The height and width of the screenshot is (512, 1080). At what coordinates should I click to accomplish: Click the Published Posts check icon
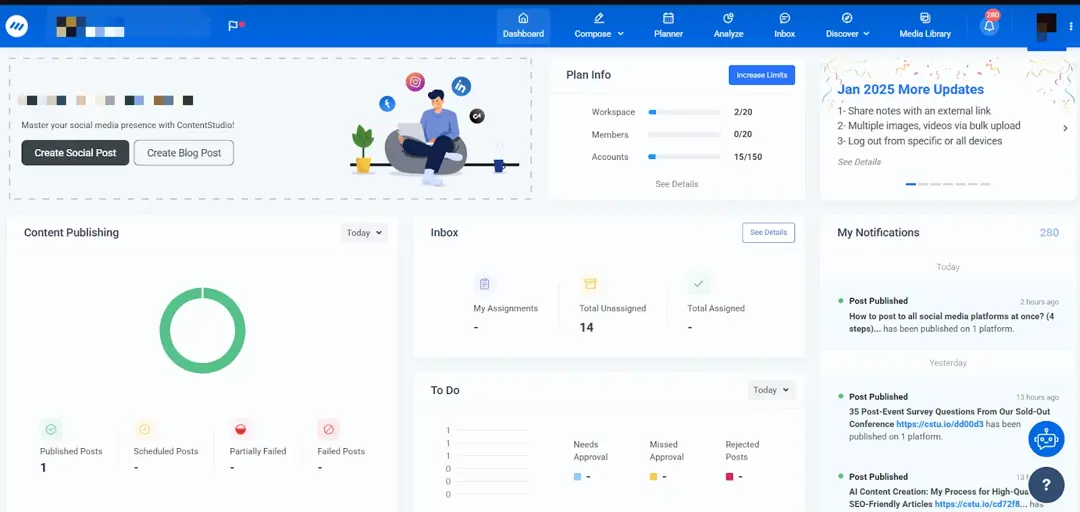point(51,429)
